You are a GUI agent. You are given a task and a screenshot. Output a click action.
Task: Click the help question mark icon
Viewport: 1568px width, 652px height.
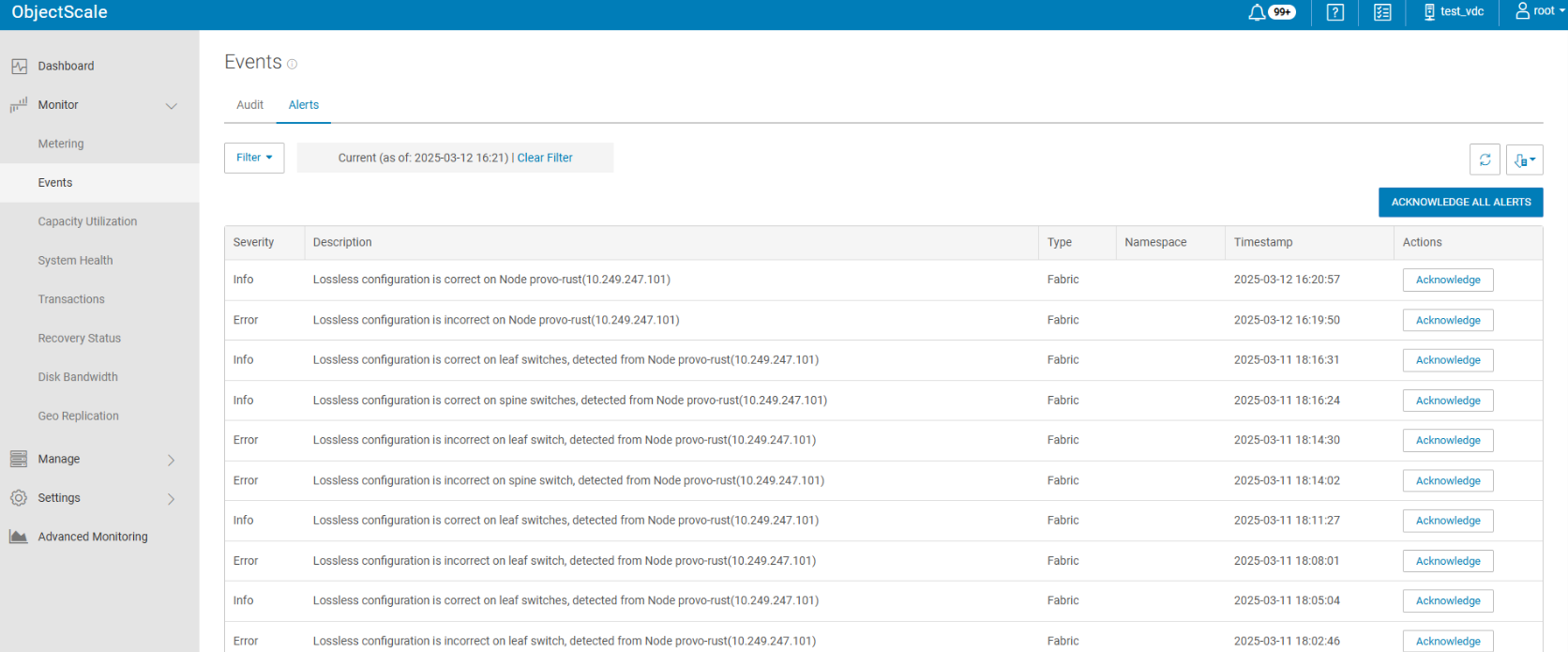[1335, 12]
